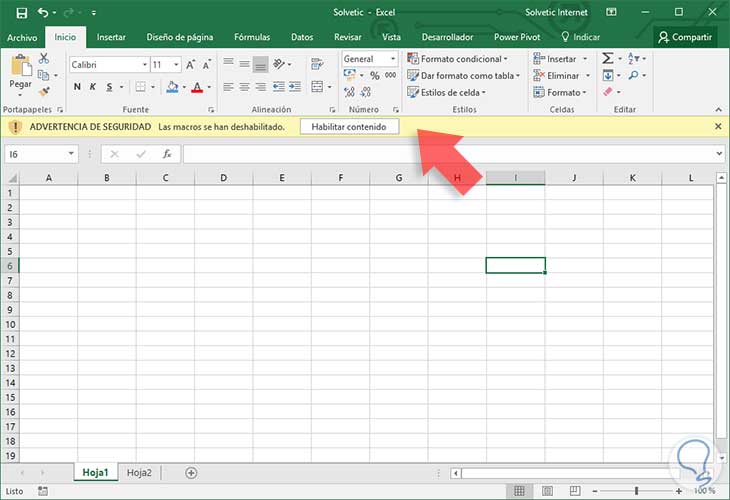Screen dimensions: 730x500
Task: Click the decrease decimal icon
Action: [365, 92]
